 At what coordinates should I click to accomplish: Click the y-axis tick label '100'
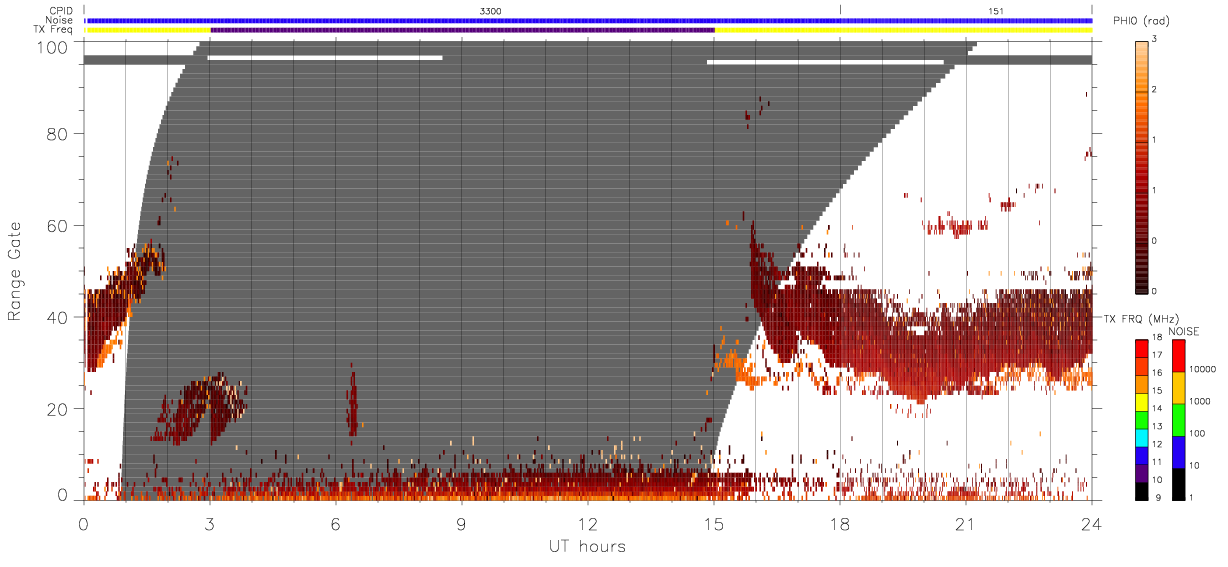[x=53, y=46]
